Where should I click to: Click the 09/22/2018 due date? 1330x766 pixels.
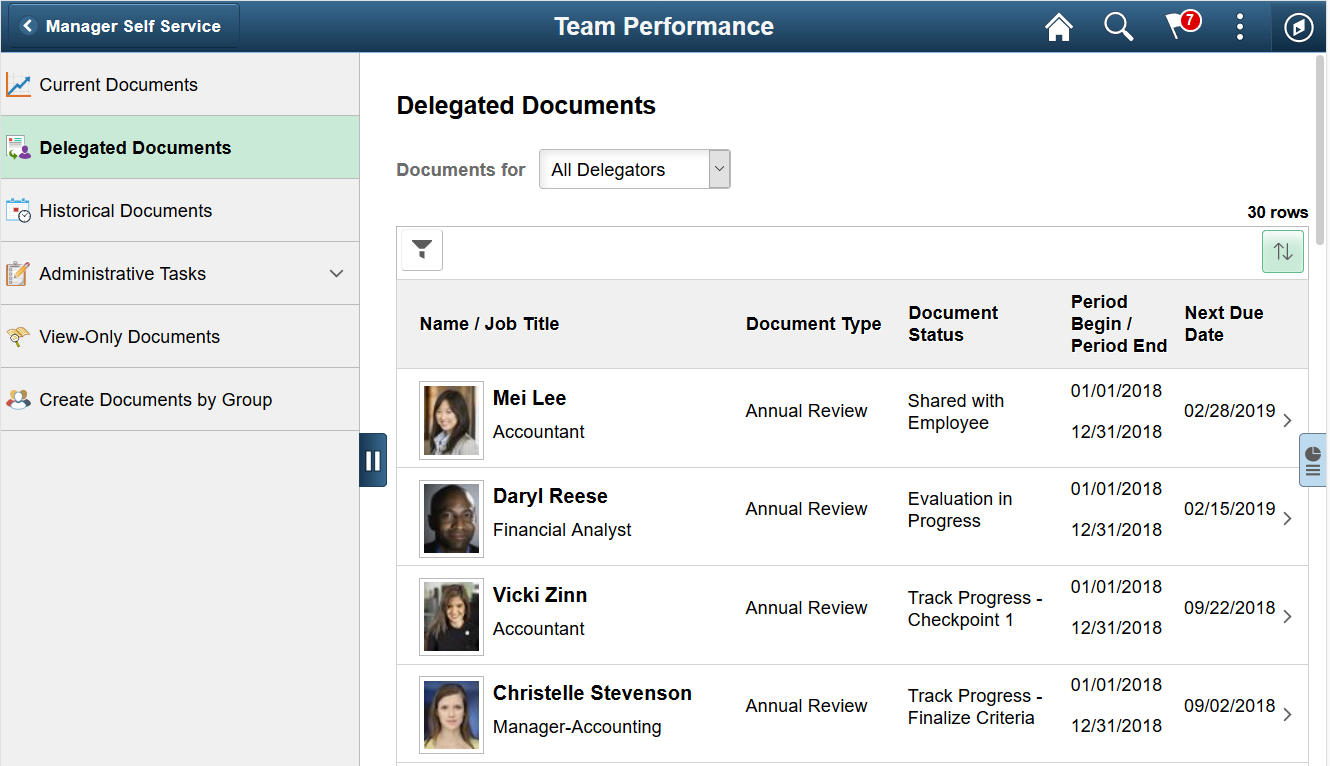click(1230, 608)
